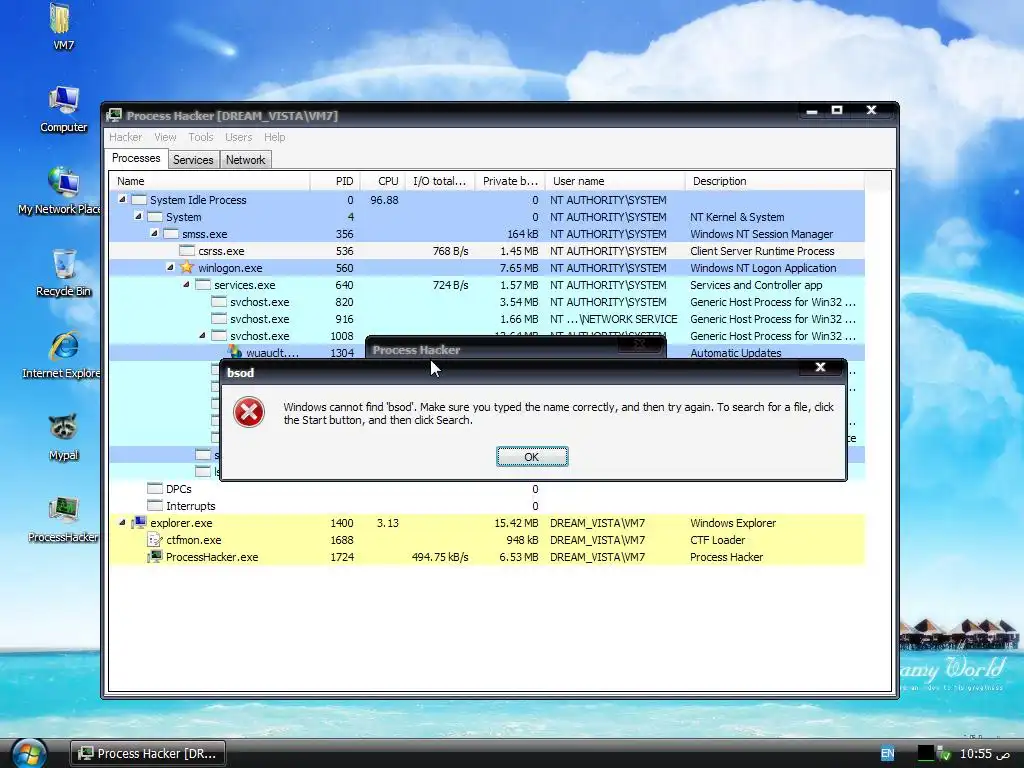Open the Users menu
The image size is (1024, 768).
pyautogui.click(x=238, y=137)
